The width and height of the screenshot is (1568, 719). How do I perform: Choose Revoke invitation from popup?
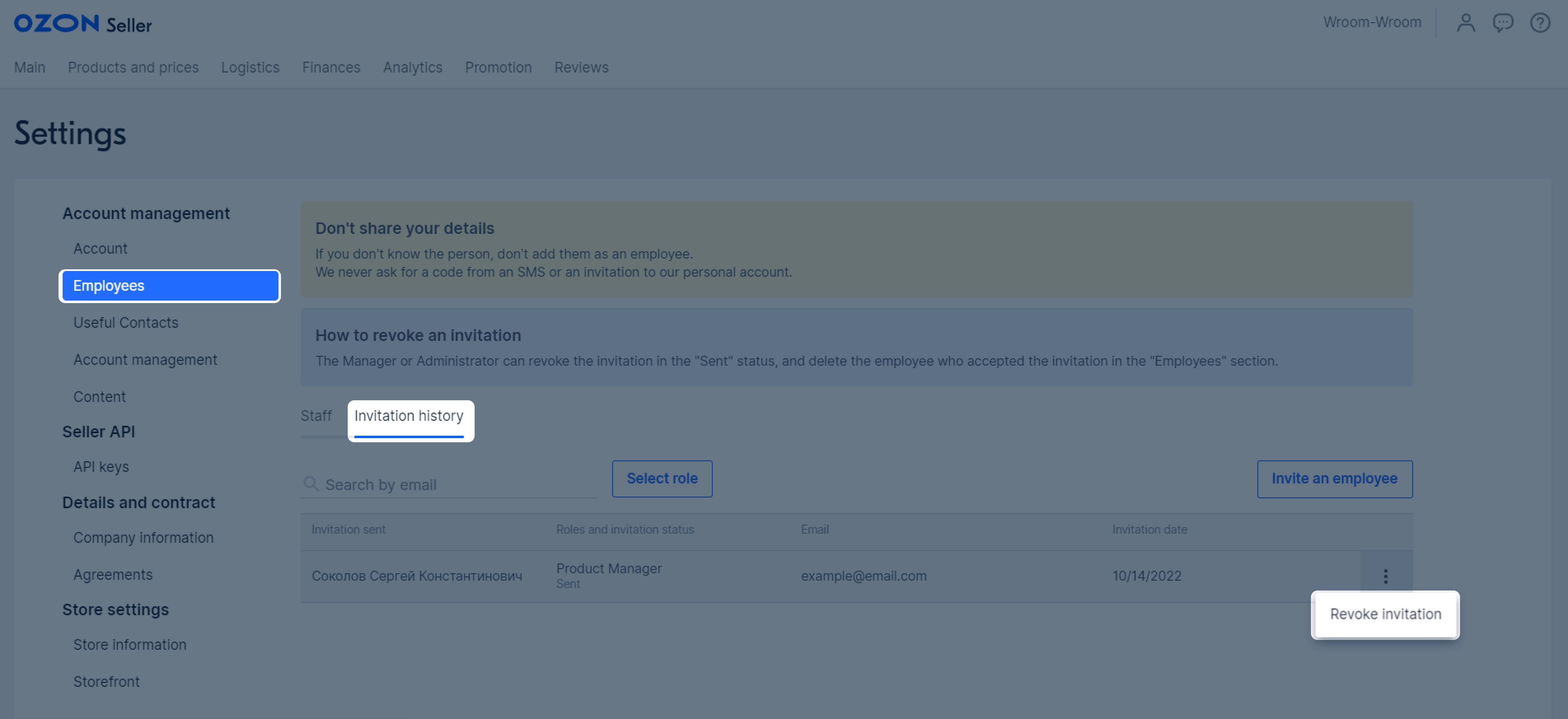[x=1385, y=614]
